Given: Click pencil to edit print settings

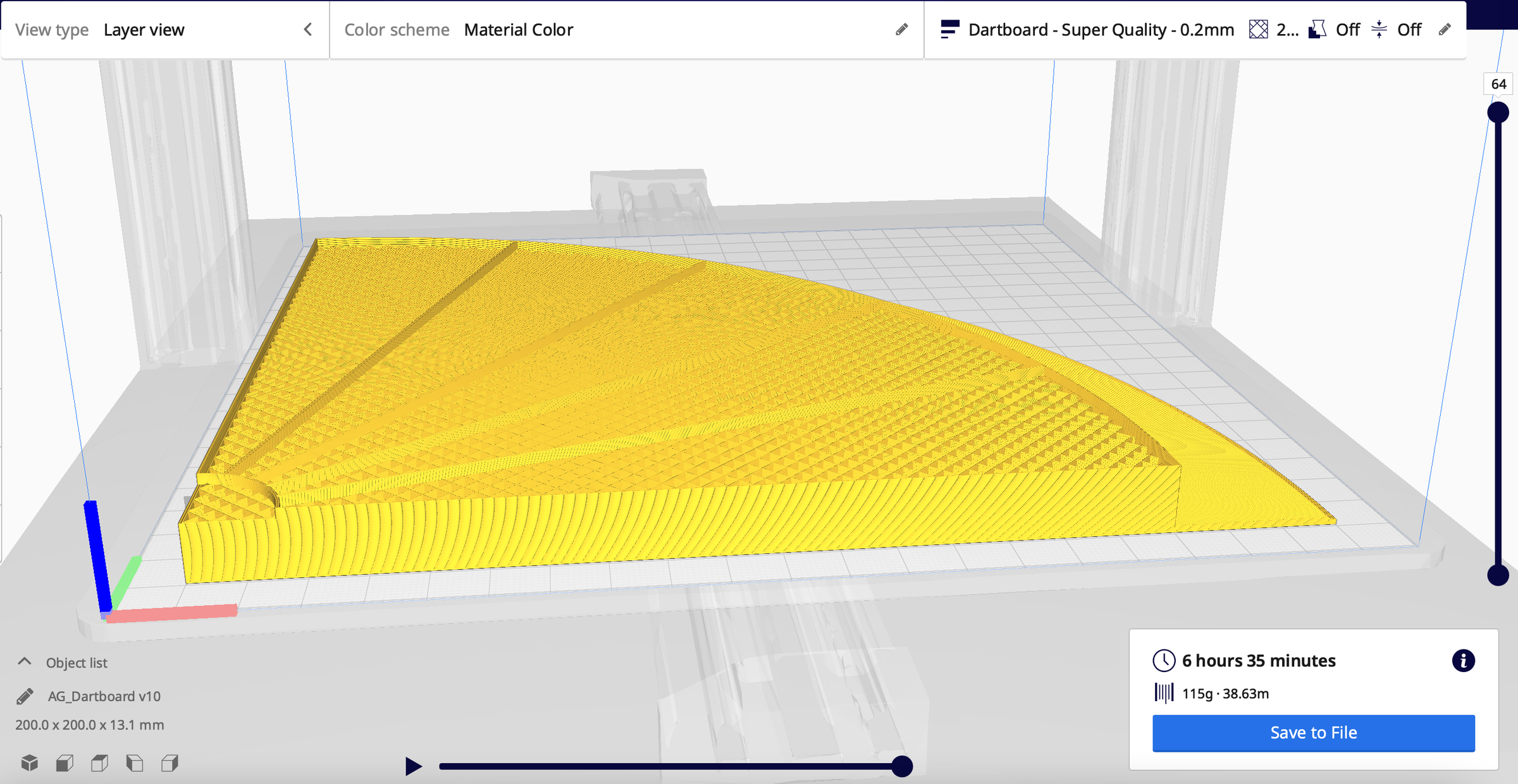Looking at the screenshot, I should (x=1446, y=29).
